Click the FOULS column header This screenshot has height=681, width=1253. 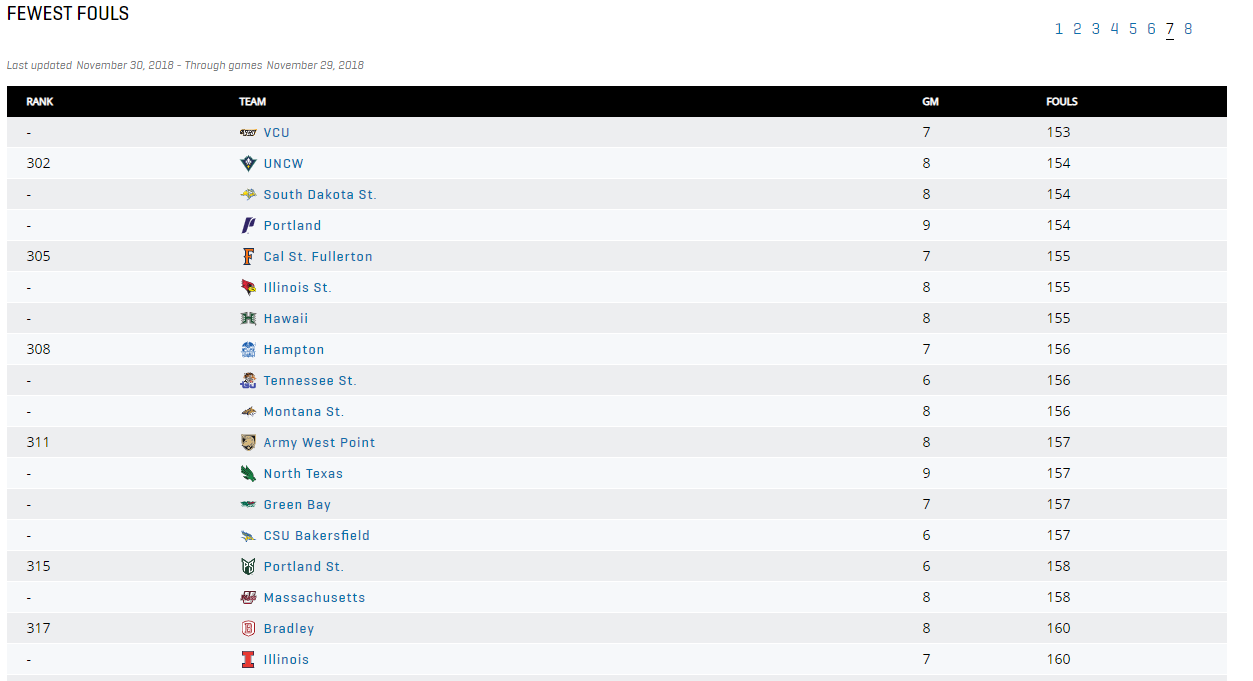tap(1062, 102)
